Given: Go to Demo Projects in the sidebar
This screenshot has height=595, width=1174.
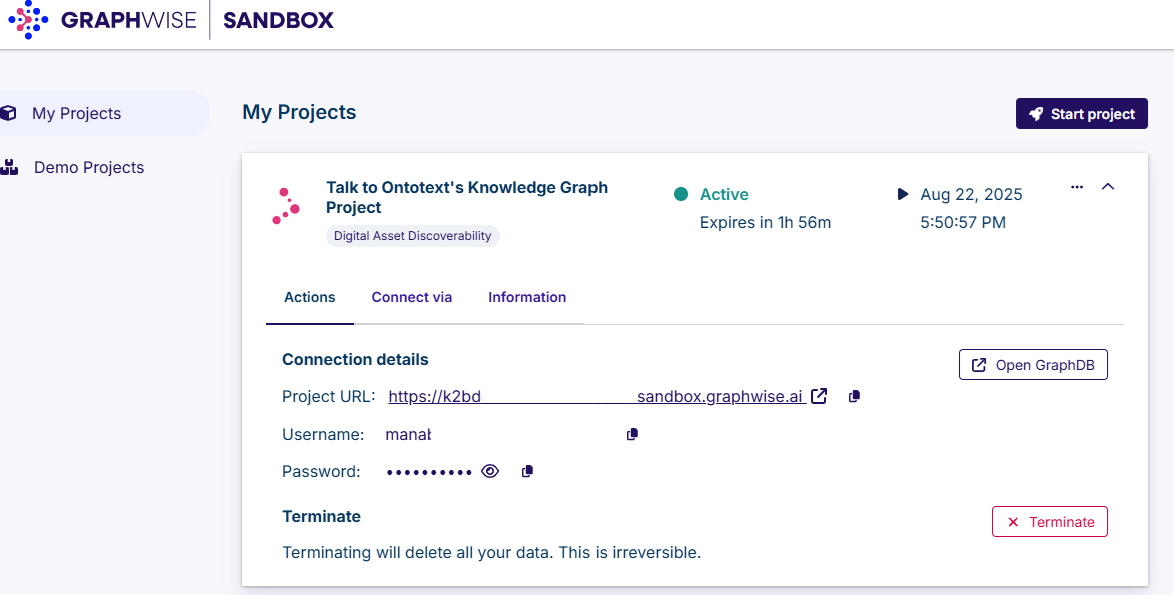Looking at the screenshot, I should [x=89, y=168].
